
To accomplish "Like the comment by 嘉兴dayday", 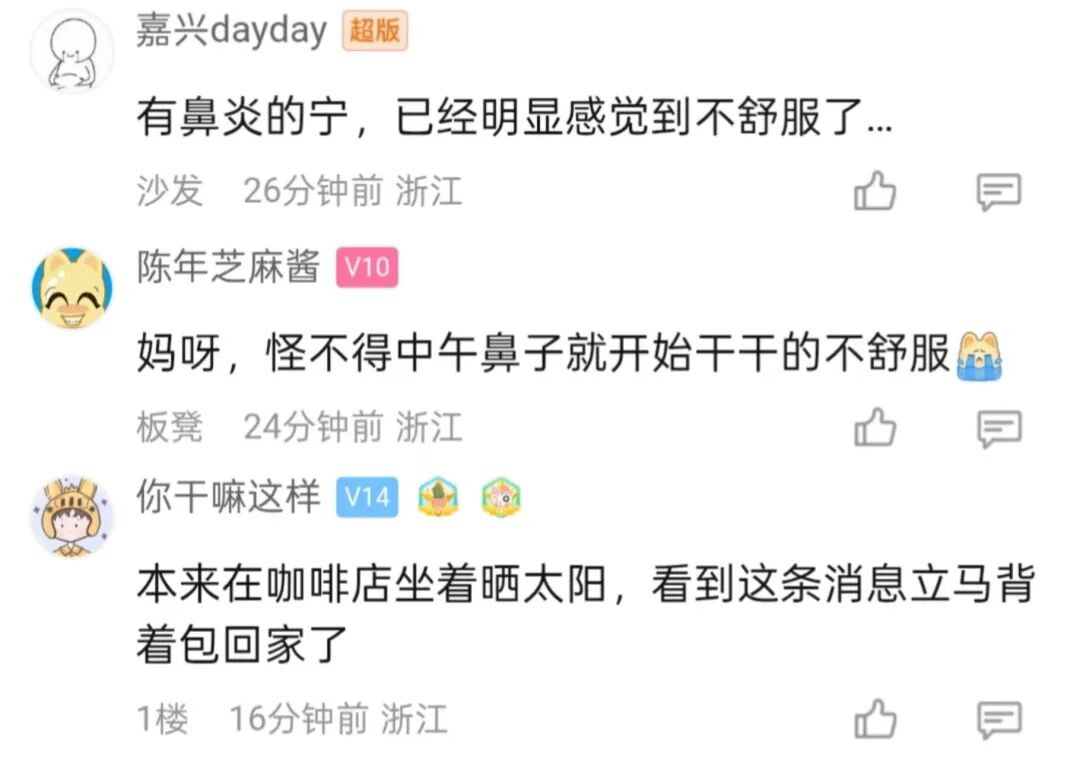I will (x=875, y=191).
